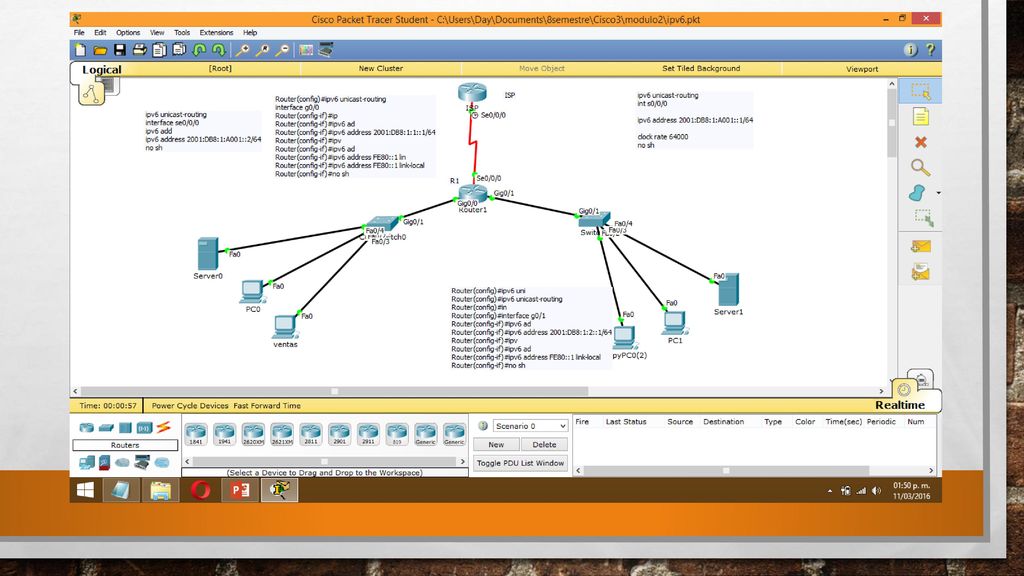Open the Options menu
The width and height of the screenshot is (1024, 576).
click(x=128, y=32)
